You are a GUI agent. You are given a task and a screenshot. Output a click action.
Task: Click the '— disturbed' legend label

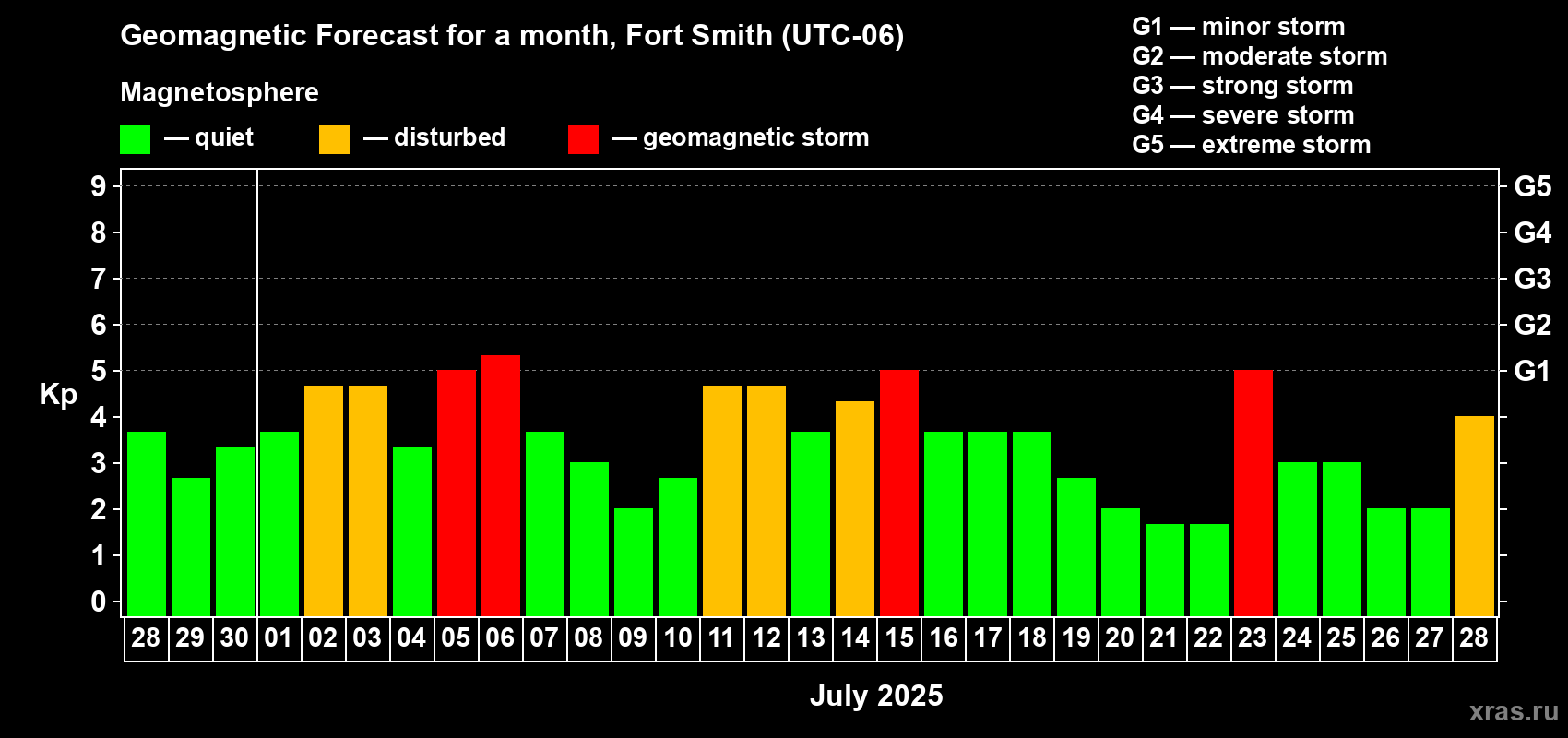[x=434, y=137]
